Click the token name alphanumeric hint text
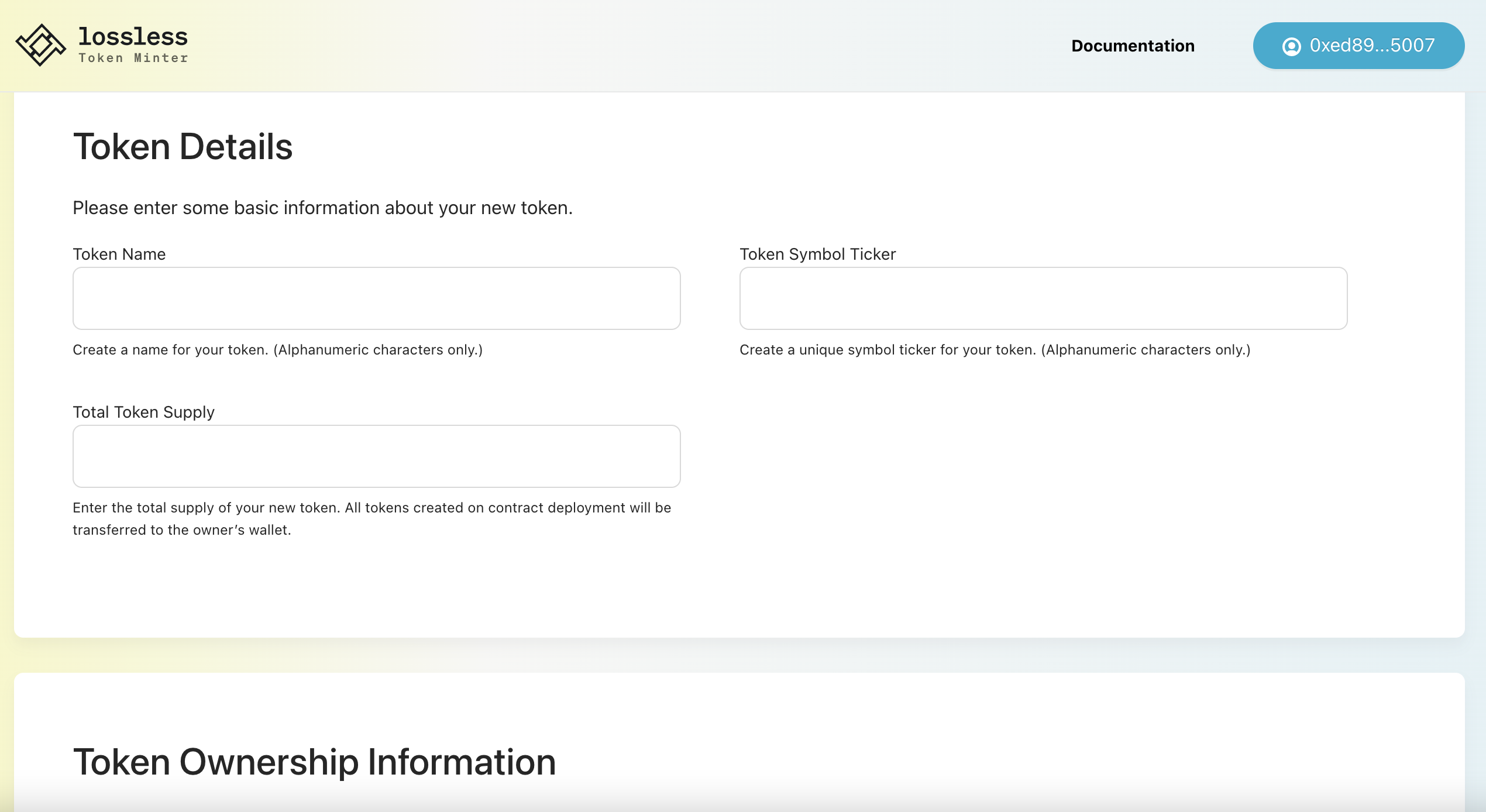 [x=277, y=350]
